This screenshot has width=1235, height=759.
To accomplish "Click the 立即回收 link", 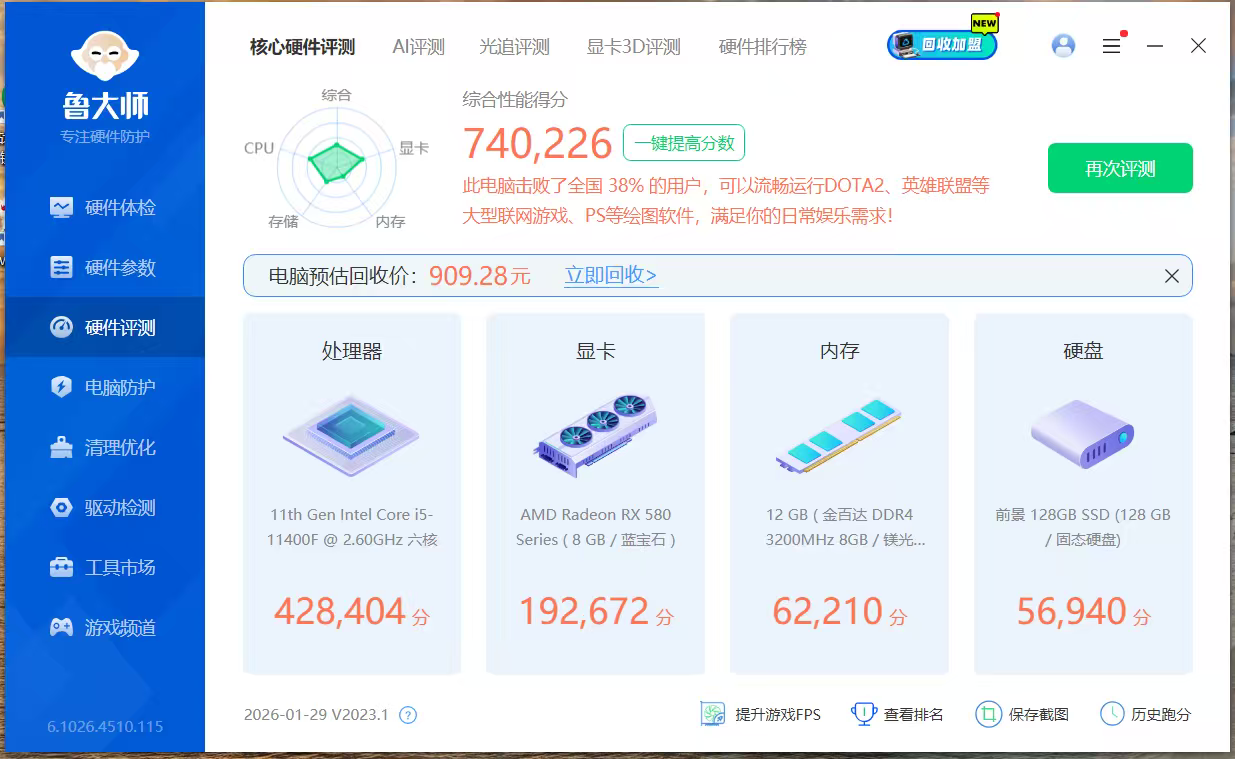I will pyautogui.click(x=610, y=276).
